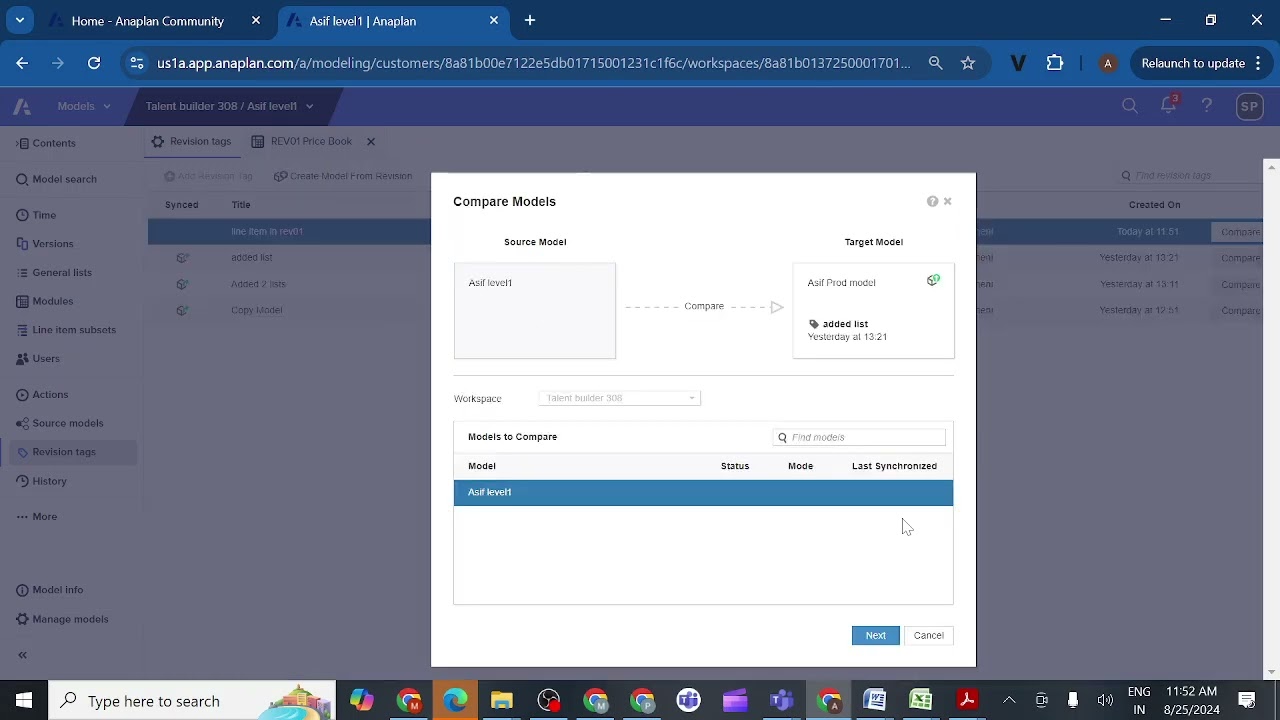Click the Anaplan logo icon
The width and height of the screenshot is (1280, 720).
coord(22,106)
